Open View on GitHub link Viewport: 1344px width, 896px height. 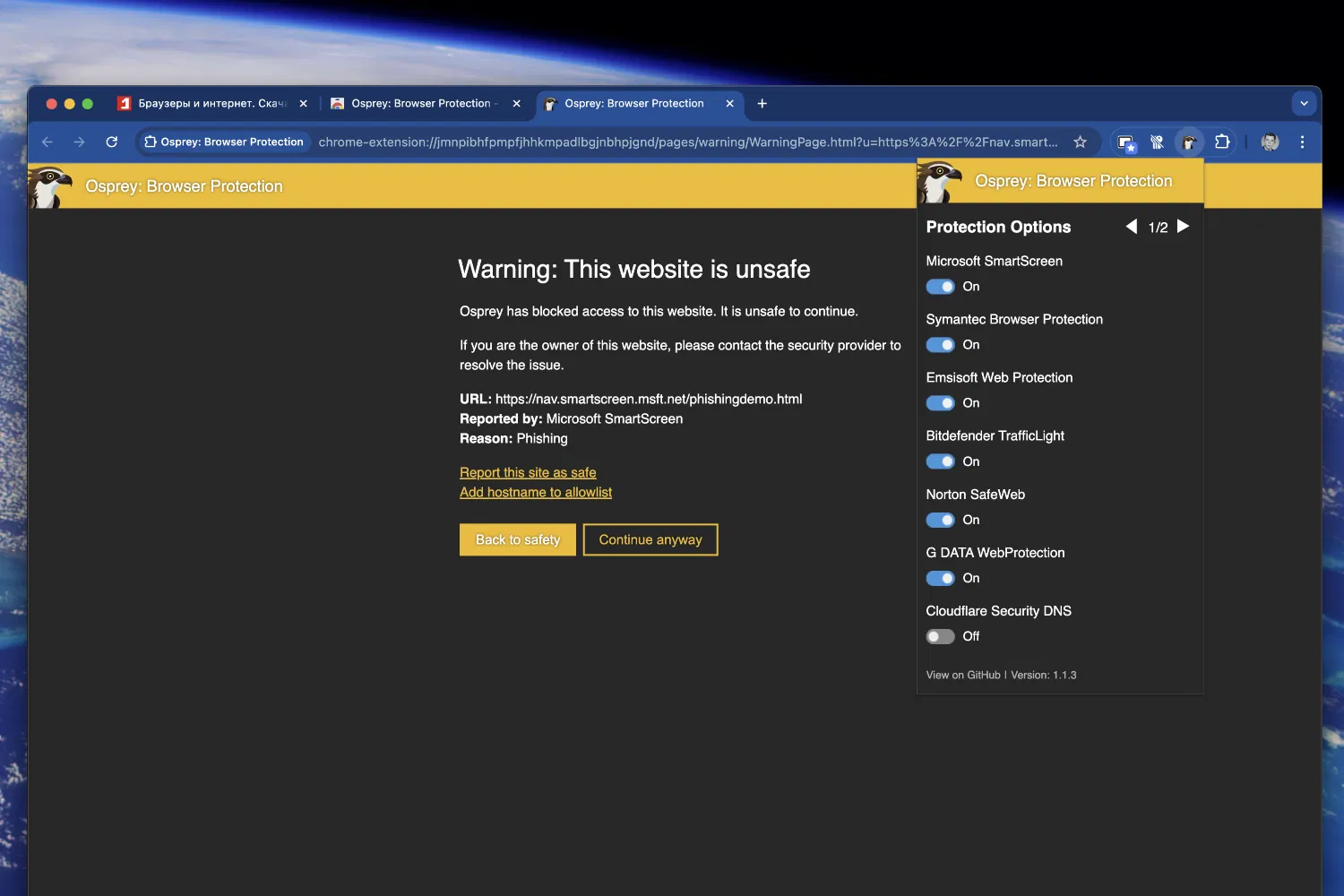point(963,675)
